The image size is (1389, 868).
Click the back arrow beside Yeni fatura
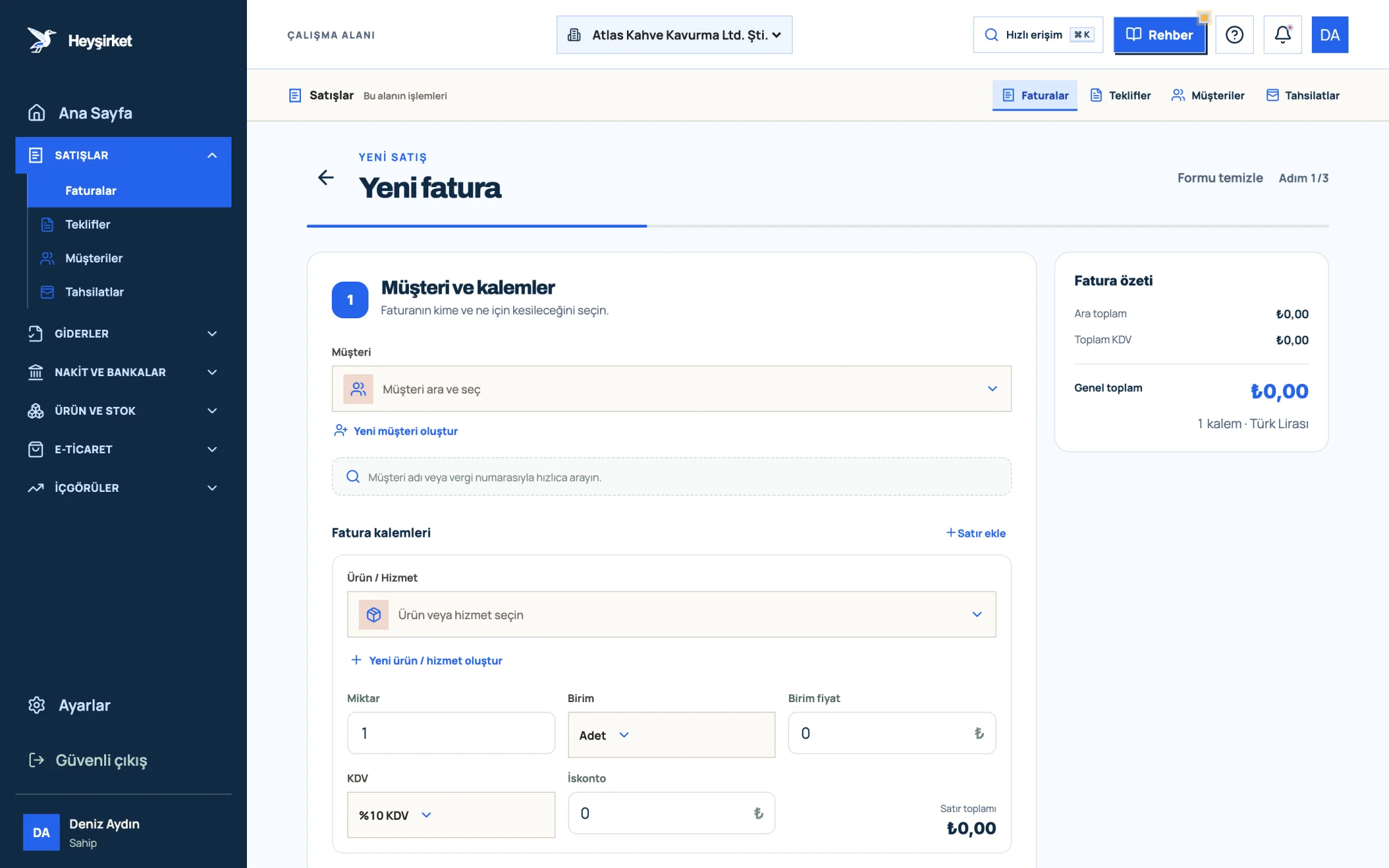(326, 177)
